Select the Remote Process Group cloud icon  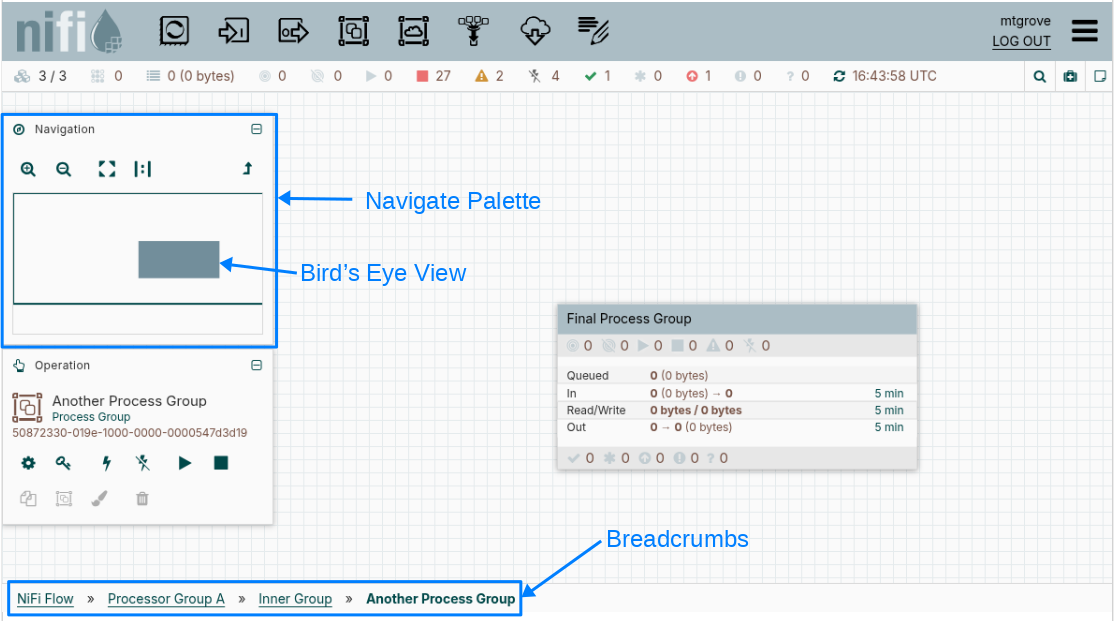click(x=413, y=31)
